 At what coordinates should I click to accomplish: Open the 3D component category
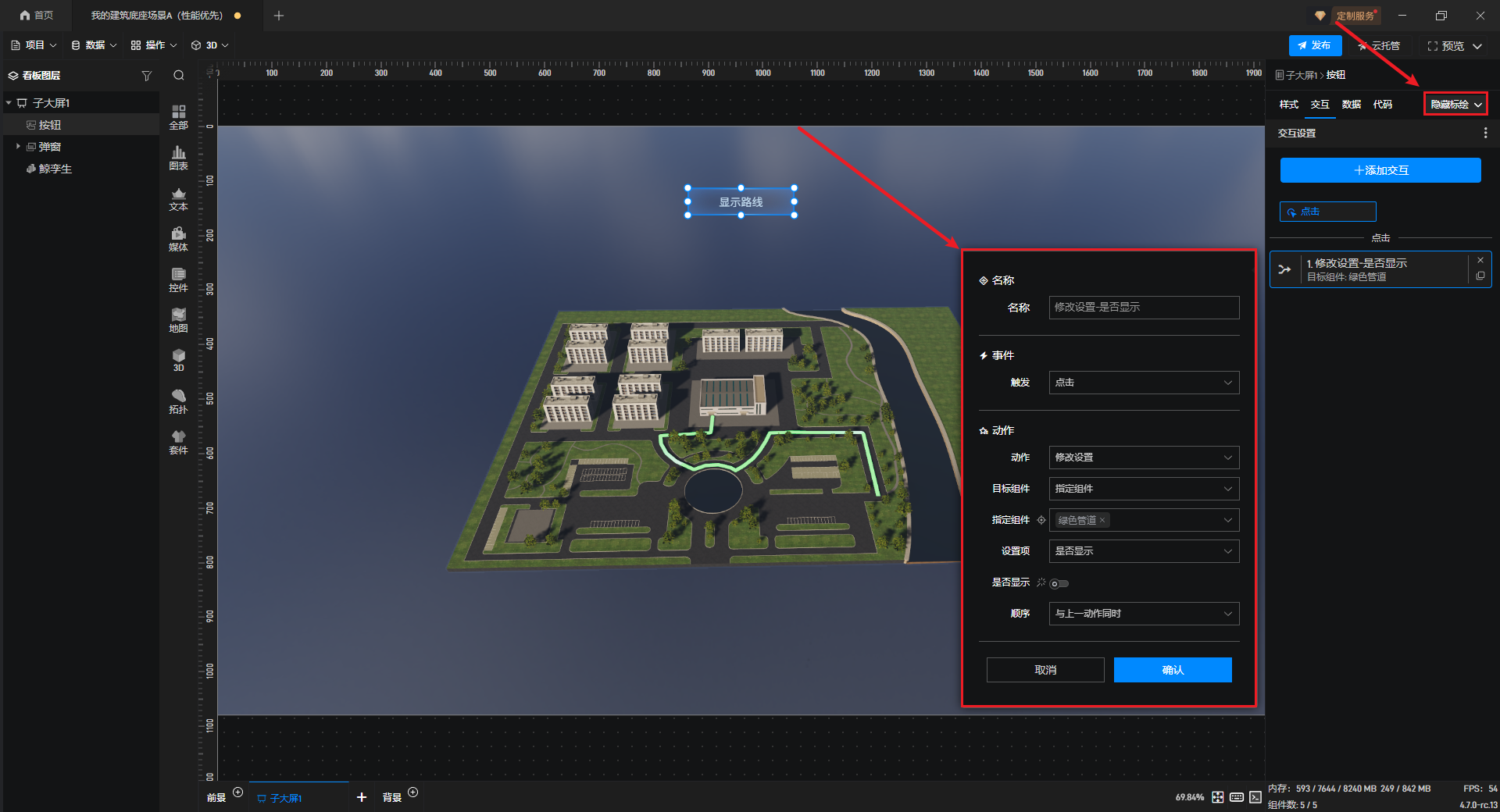click(178, 360)
